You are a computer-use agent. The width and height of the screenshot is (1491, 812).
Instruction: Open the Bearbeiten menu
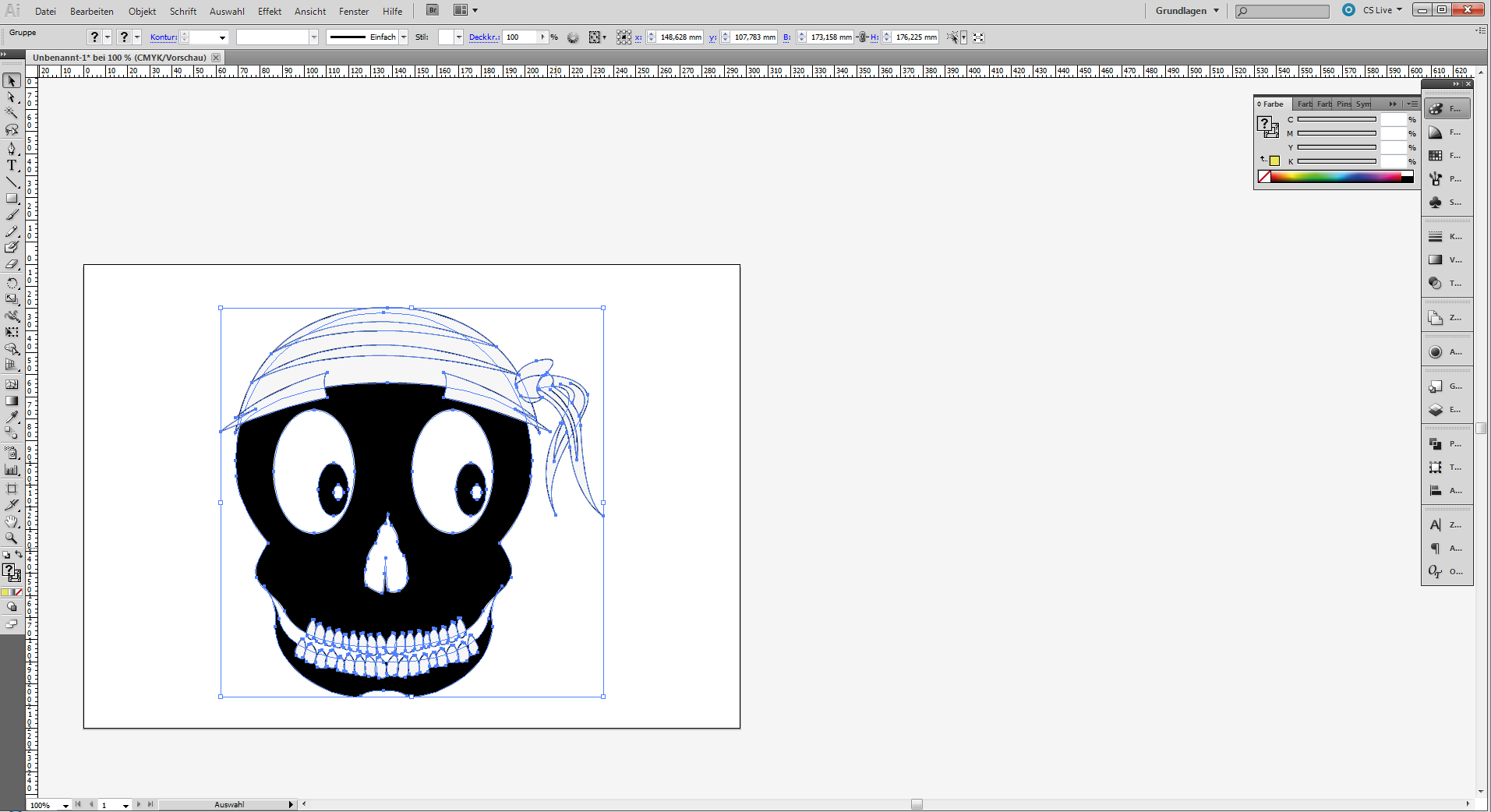(92, 12)
